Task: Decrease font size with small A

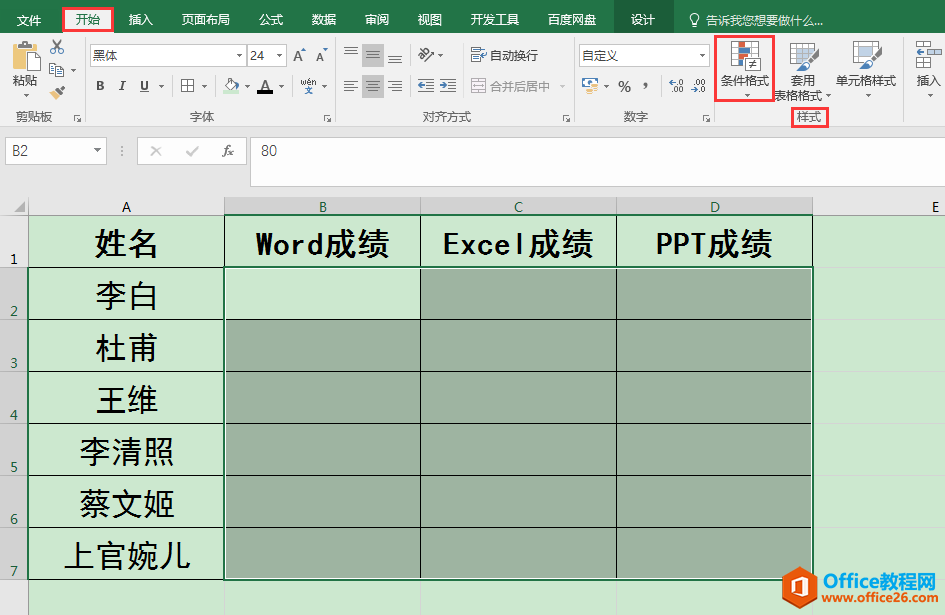Action: pos(321,55)
